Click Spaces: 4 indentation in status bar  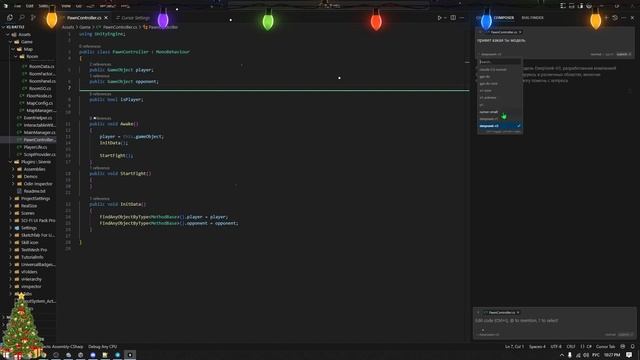click(537, 347)
